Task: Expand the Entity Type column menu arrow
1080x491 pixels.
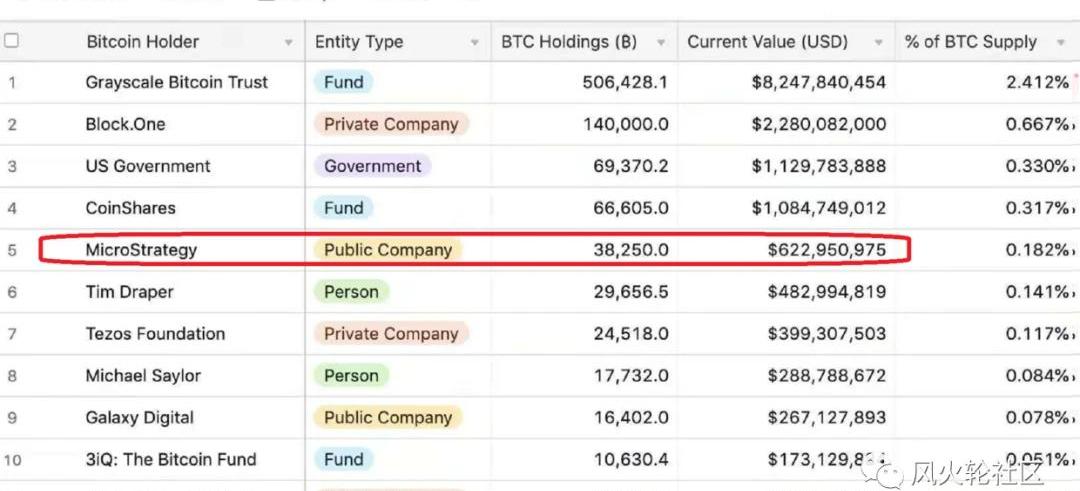Action: tap(475, 43)
